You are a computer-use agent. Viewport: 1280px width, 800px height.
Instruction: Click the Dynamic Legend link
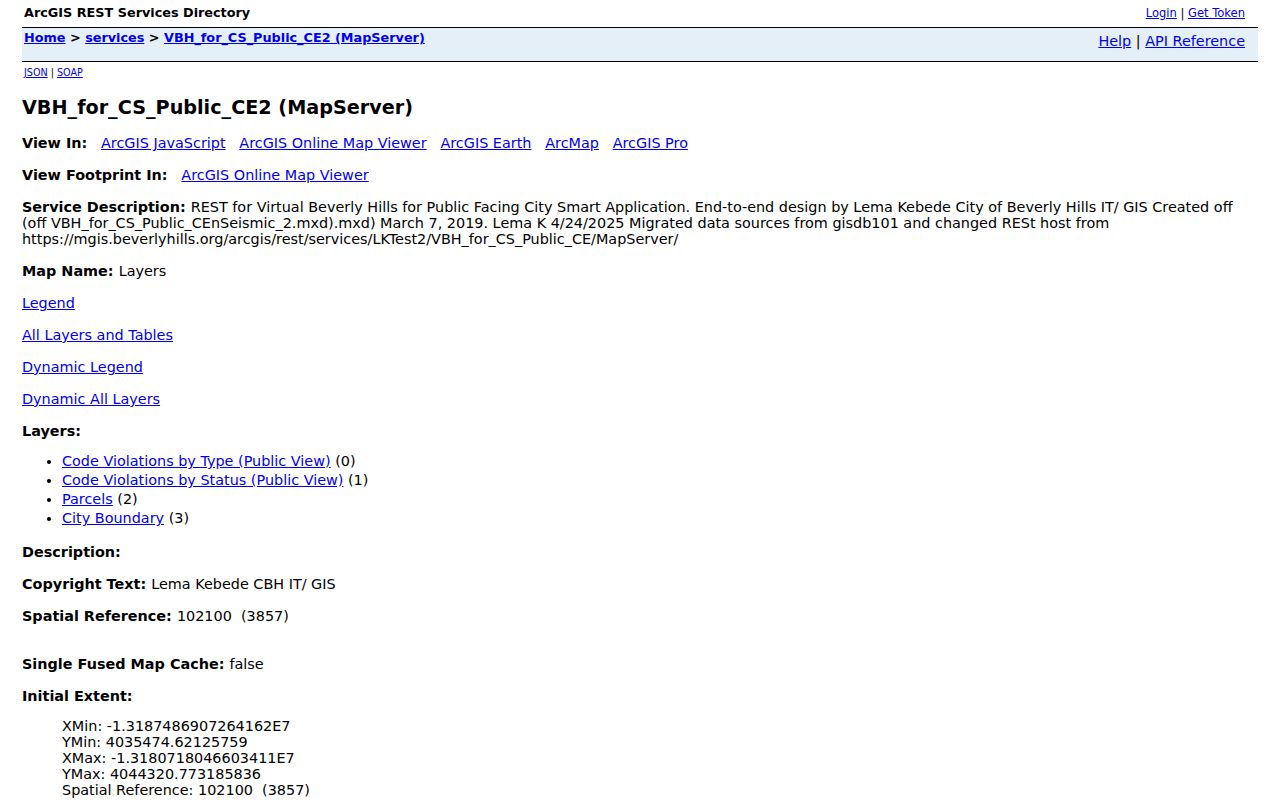pyautogui.click(x=82, y=367)
